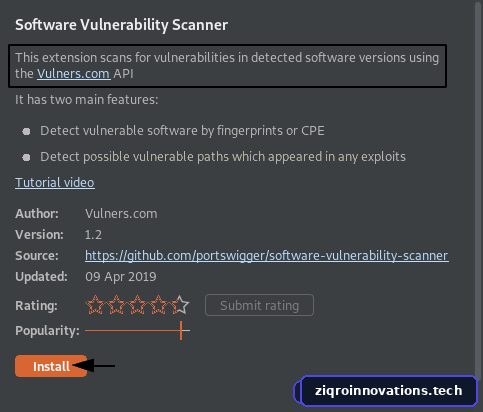483x412 pixels.
Task: Click the black arrow pointing at Install
Action: coord(94,366)
